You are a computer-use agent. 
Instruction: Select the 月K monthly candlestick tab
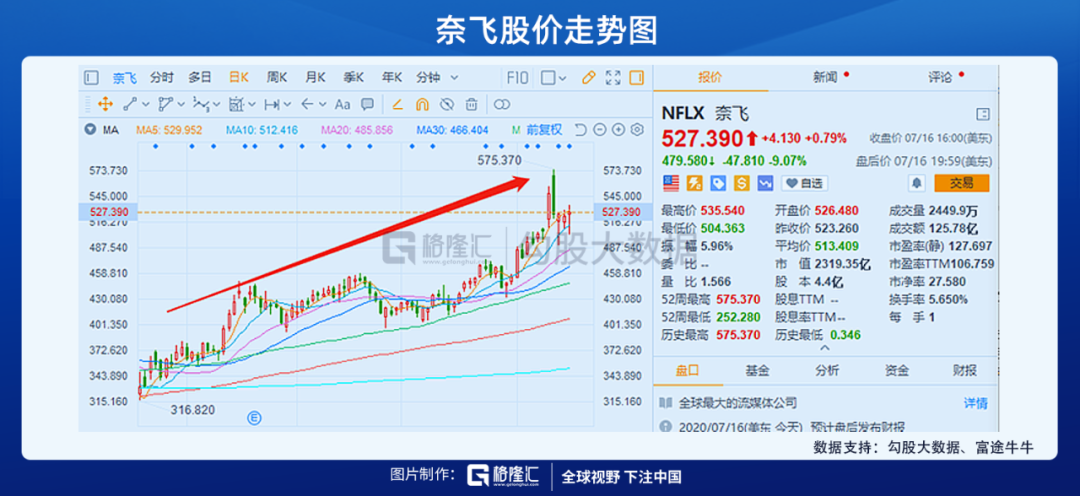(315, 78)
